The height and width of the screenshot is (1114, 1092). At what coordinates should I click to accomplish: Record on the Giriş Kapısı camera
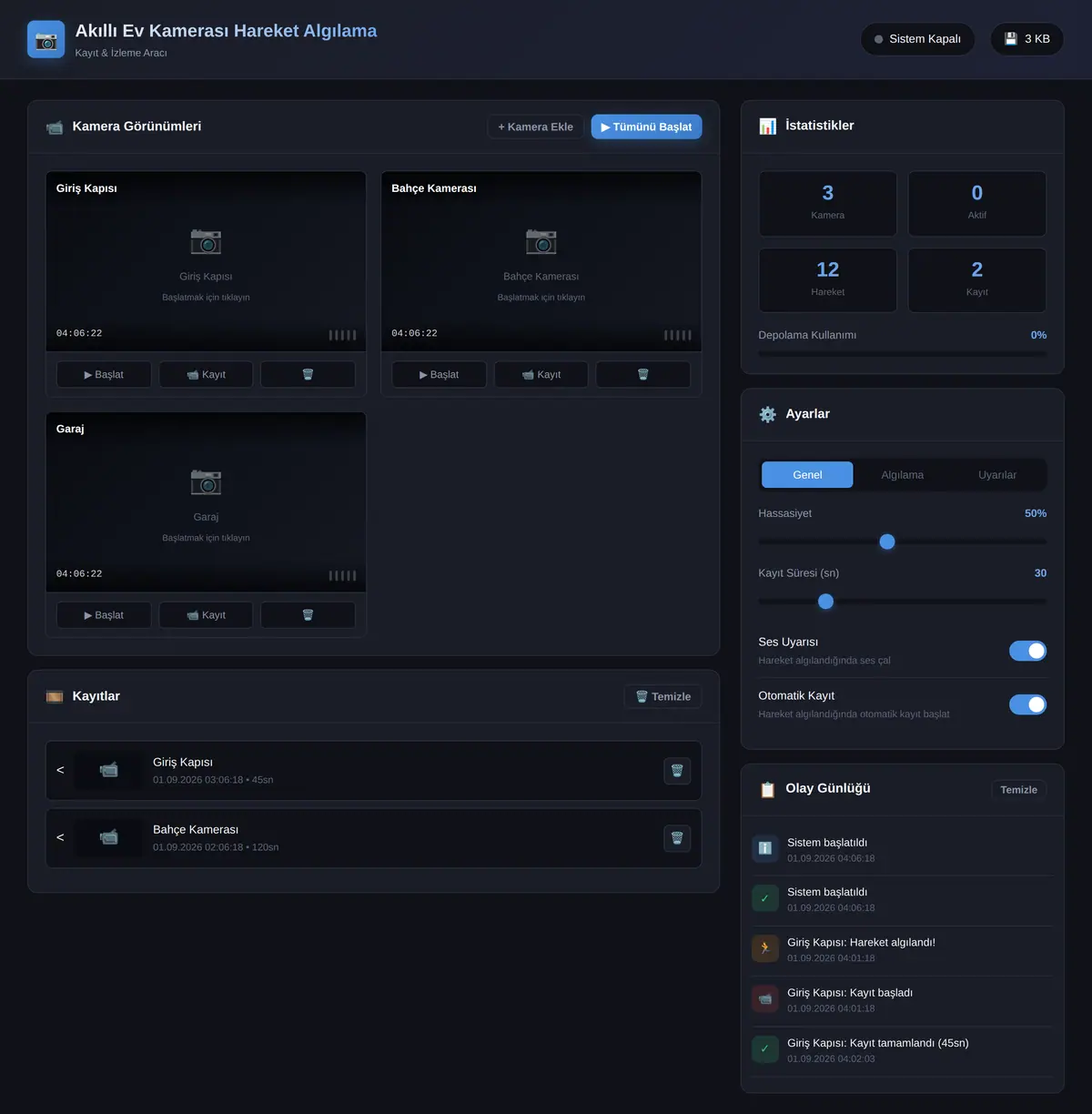(x=206, y=374)
